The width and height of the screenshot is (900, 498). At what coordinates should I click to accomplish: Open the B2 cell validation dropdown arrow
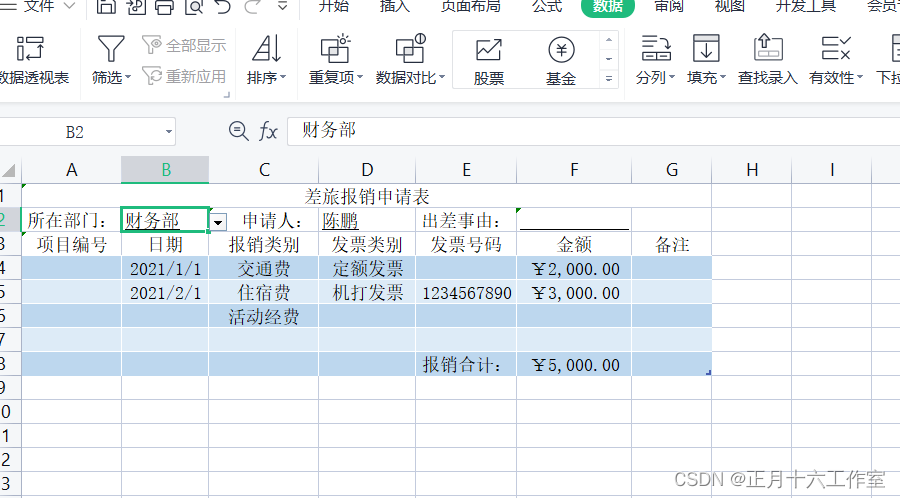click(x=218, y=222)
